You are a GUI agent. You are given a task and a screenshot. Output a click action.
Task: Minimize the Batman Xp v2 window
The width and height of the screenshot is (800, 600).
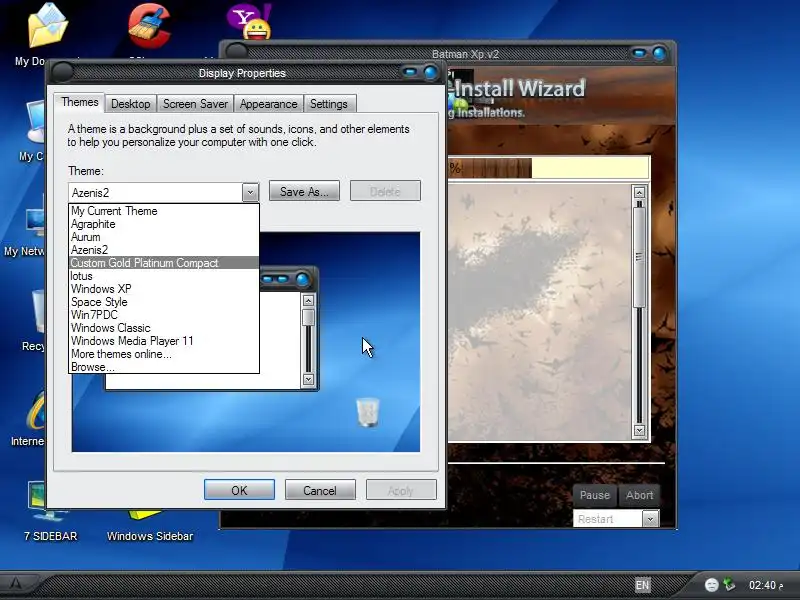click(639, 53)
